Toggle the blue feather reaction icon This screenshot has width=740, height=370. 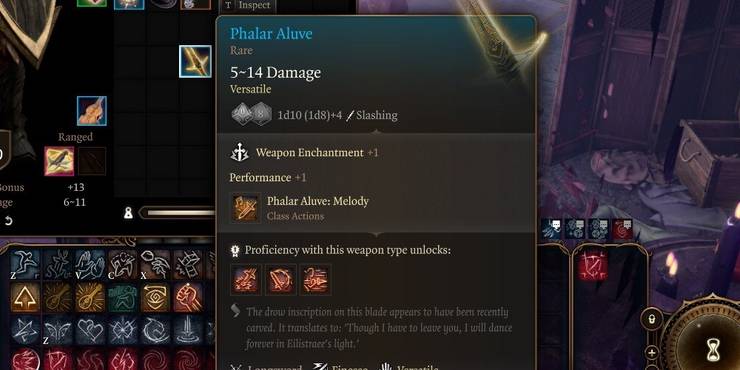[x=552, y=229]
